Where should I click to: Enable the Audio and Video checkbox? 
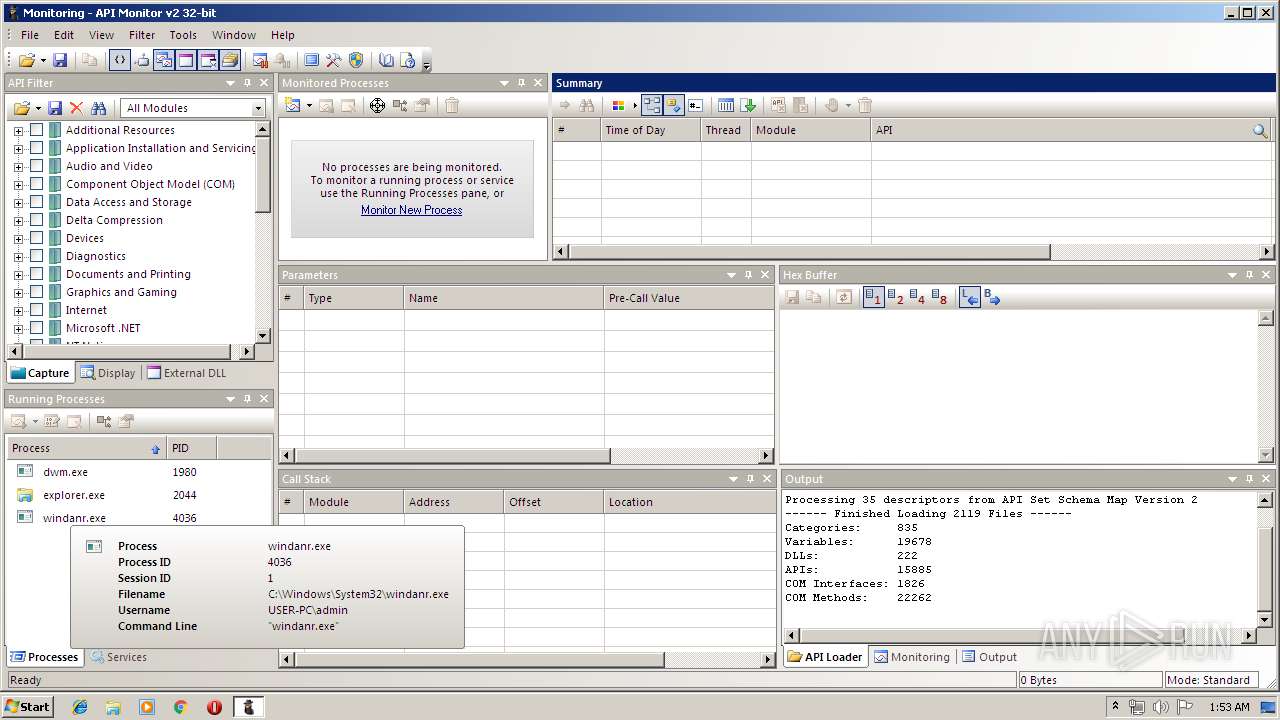coord(37,166)
